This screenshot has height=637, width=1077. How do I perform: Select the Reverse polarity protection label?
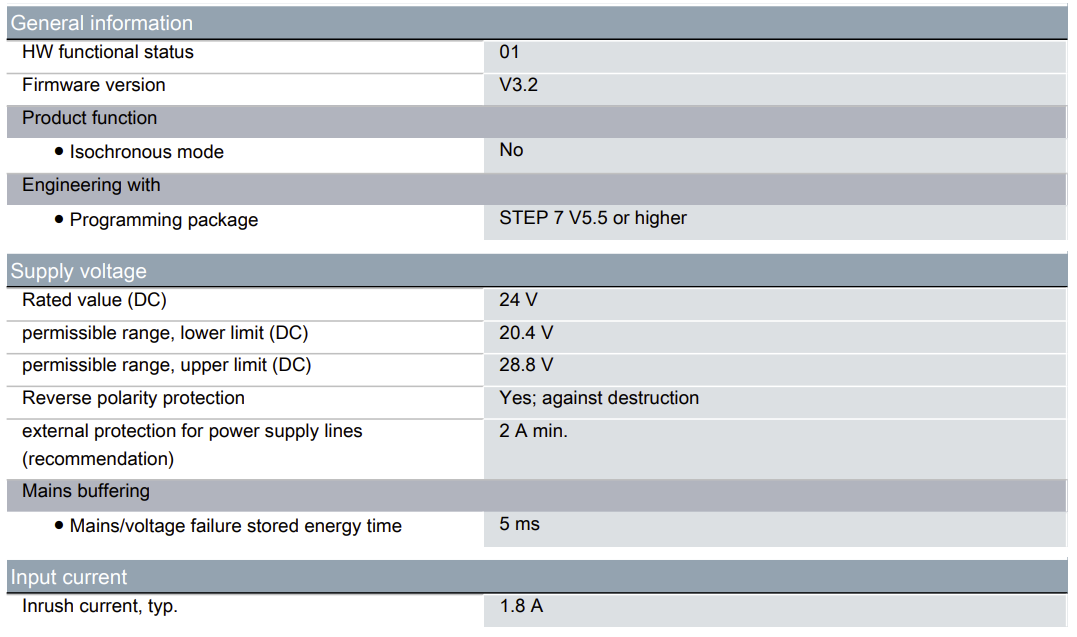(x=133, y=398)
